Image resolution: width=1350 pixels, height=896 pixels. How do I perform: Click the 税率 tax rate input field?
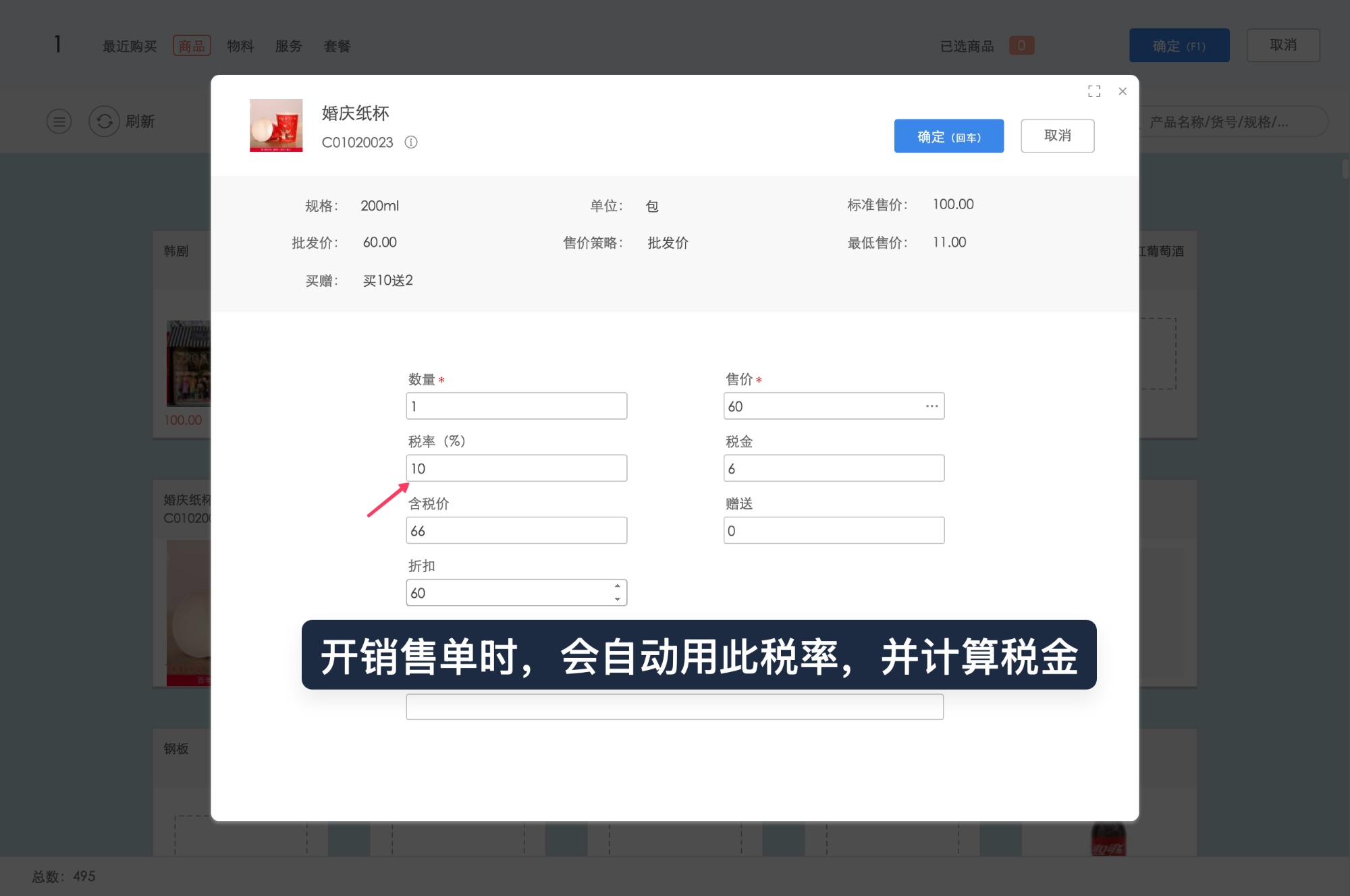click(516, 468)
